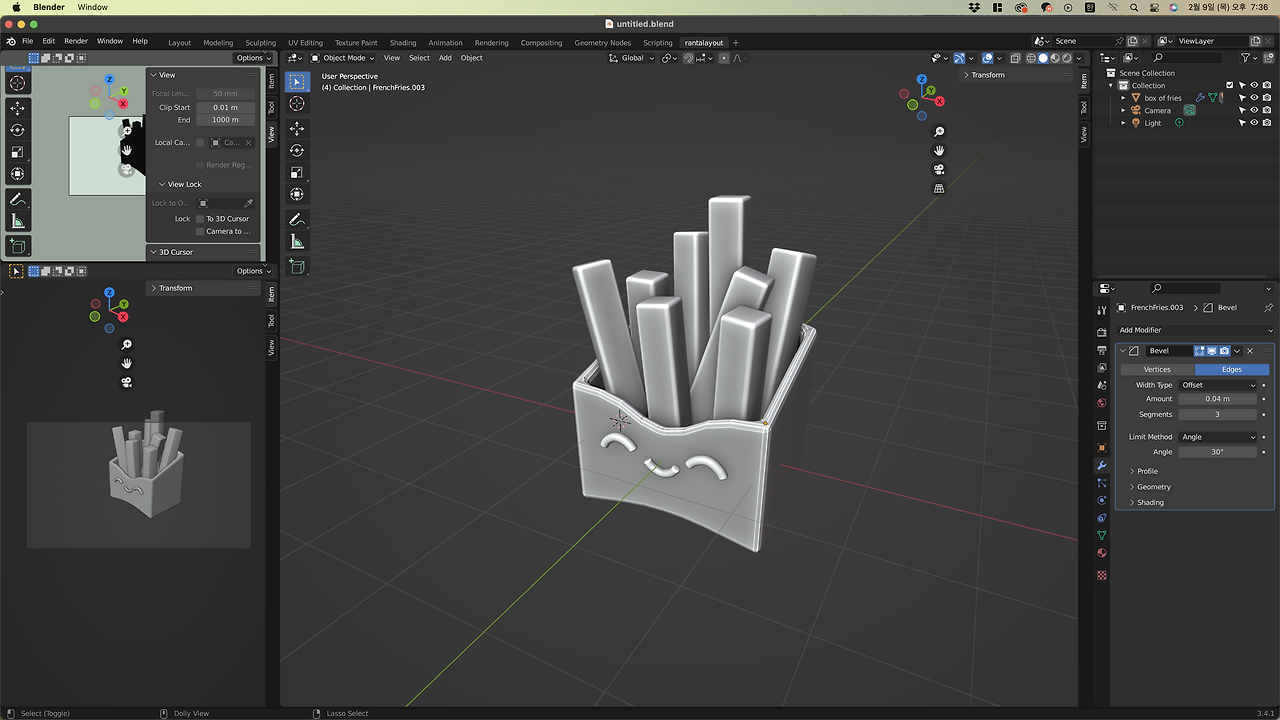Hide the Light object with its eye icon
Image resolution: width=1280 pixels, height=720 pixels.
click(1254, 123)
